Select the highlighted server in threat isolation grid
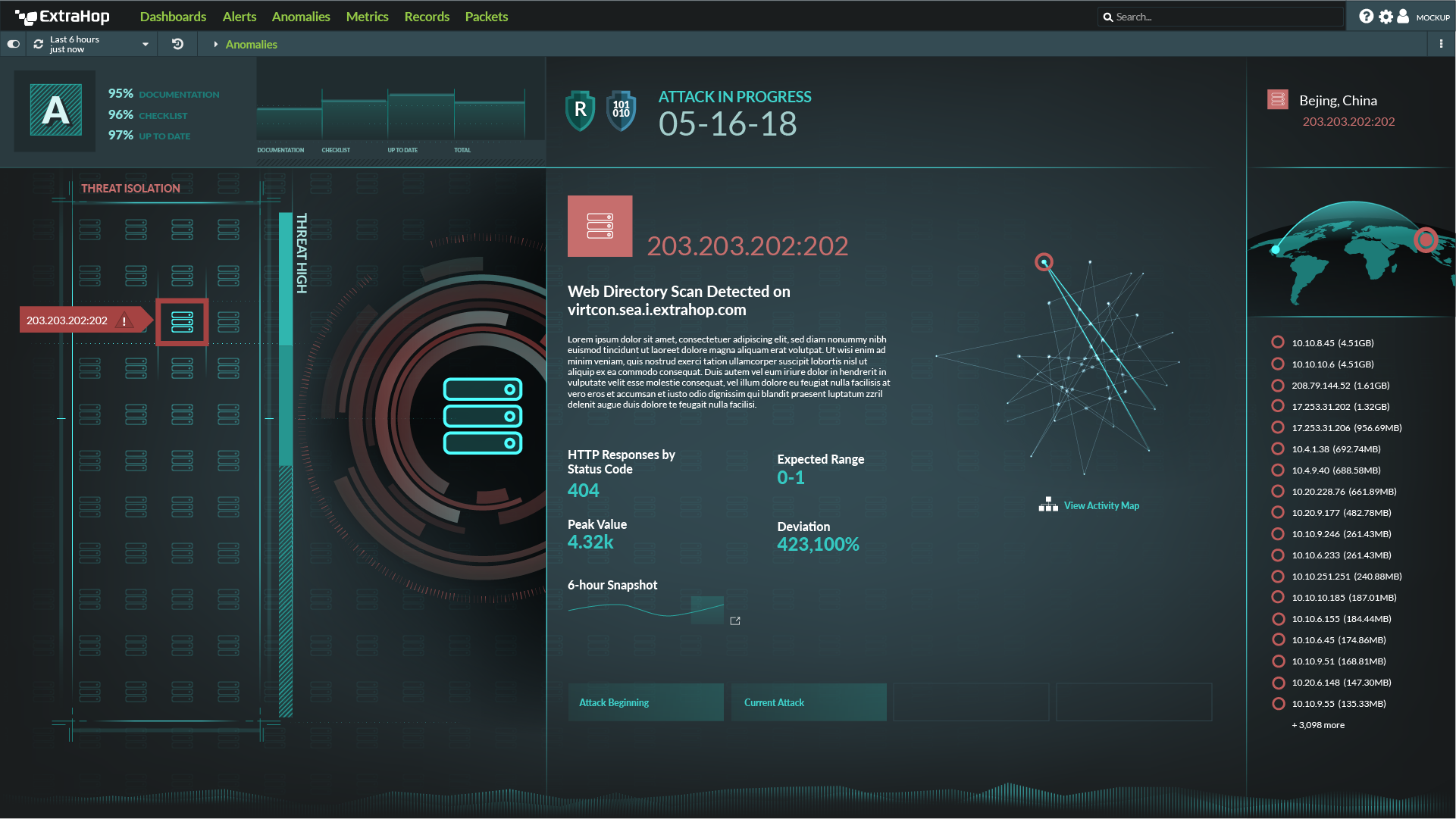 [182, 322]
